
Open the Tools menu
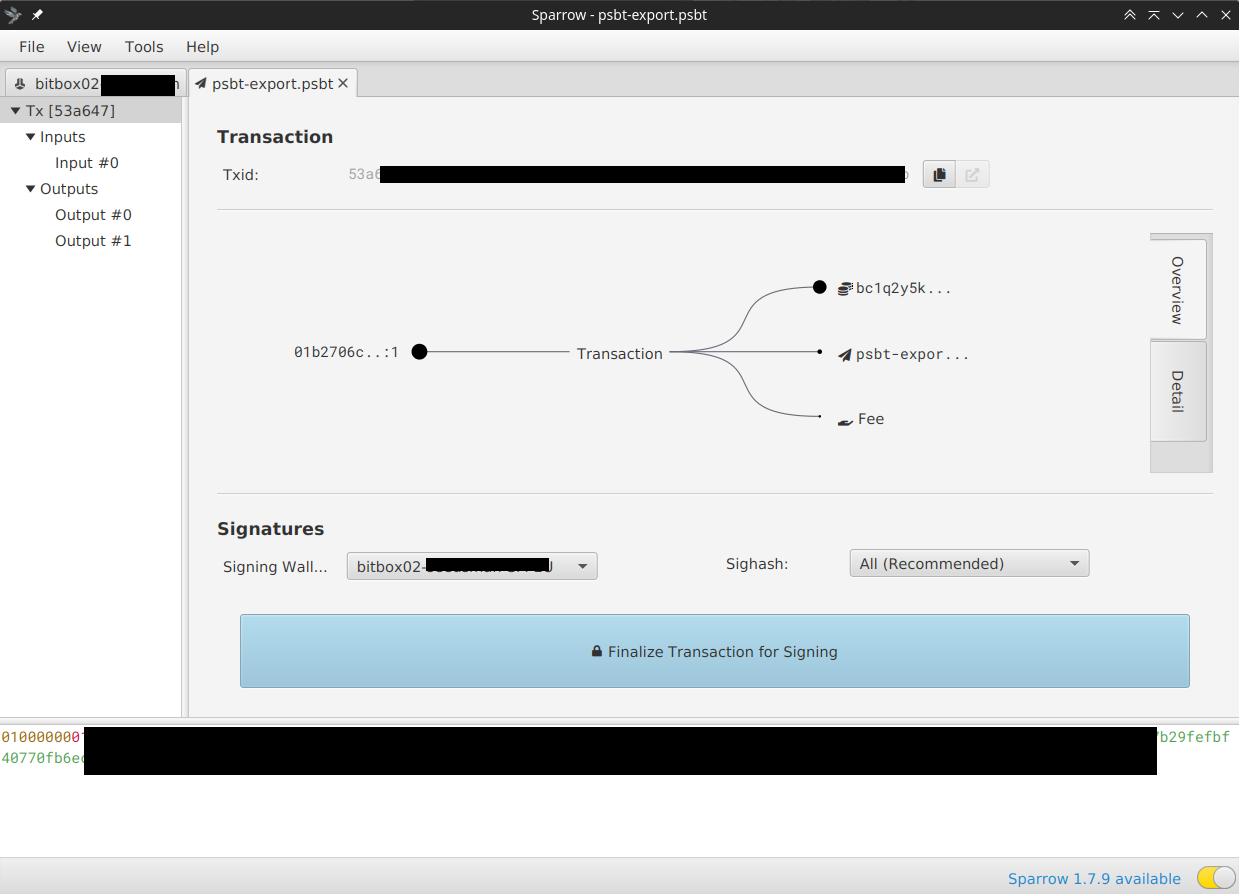pos(143,46)
